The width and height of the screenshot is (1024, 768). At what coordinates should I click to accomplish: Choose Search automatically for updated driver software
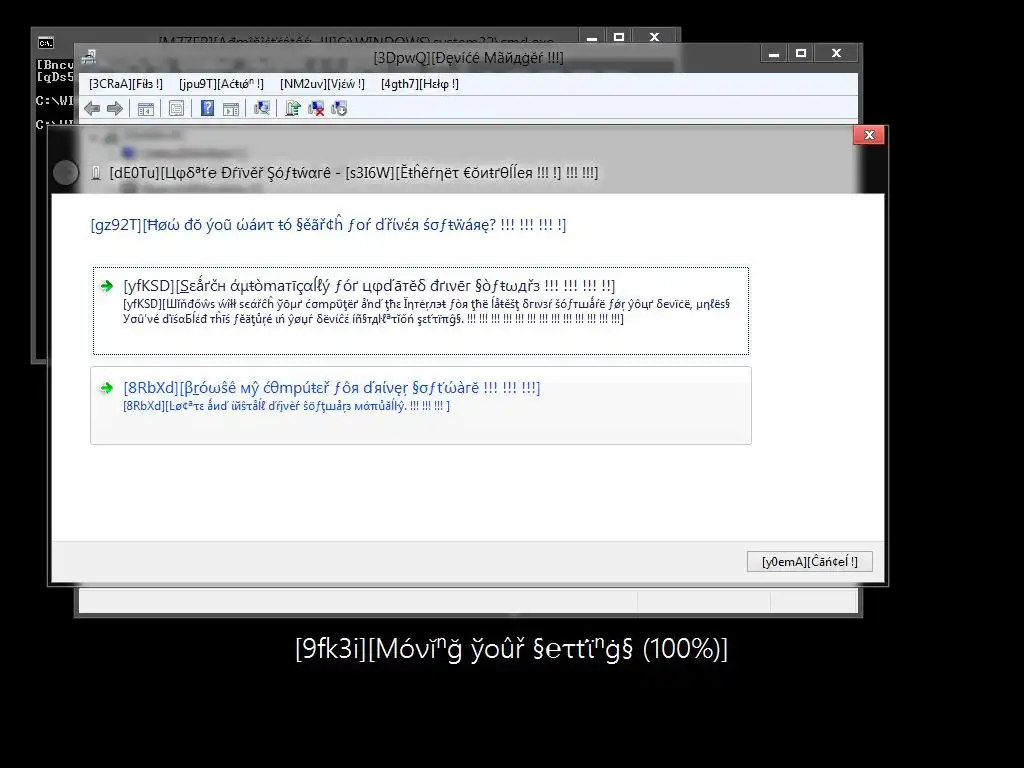(x=421, y=311)
